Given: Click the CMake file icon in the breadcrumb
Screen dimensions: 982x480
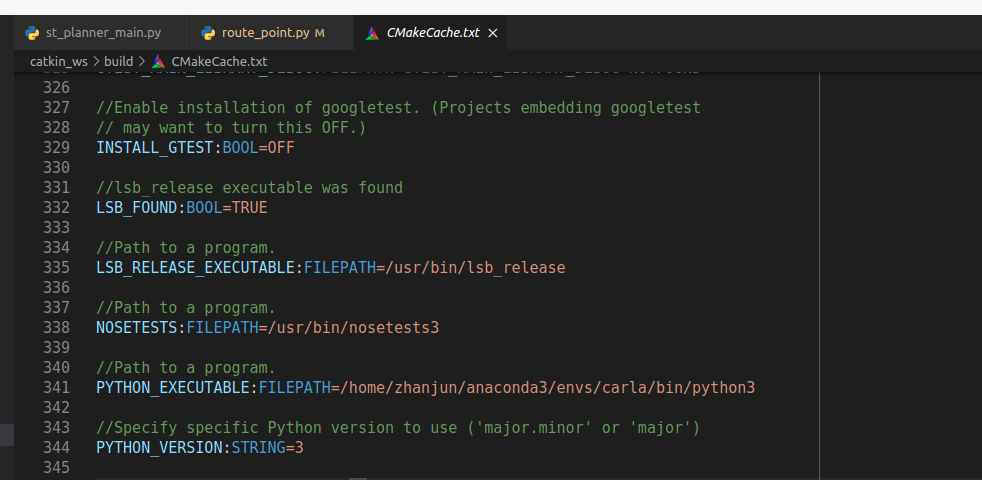Looking at the screenshot, I should (159, 61).
